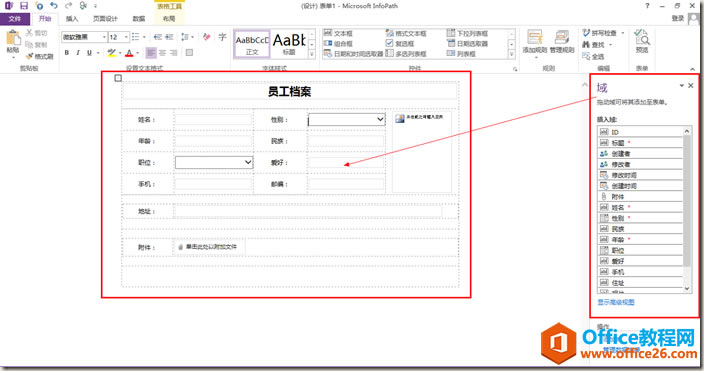
Task: Clear formatting with the eraser icon
Action: [207, 37]
